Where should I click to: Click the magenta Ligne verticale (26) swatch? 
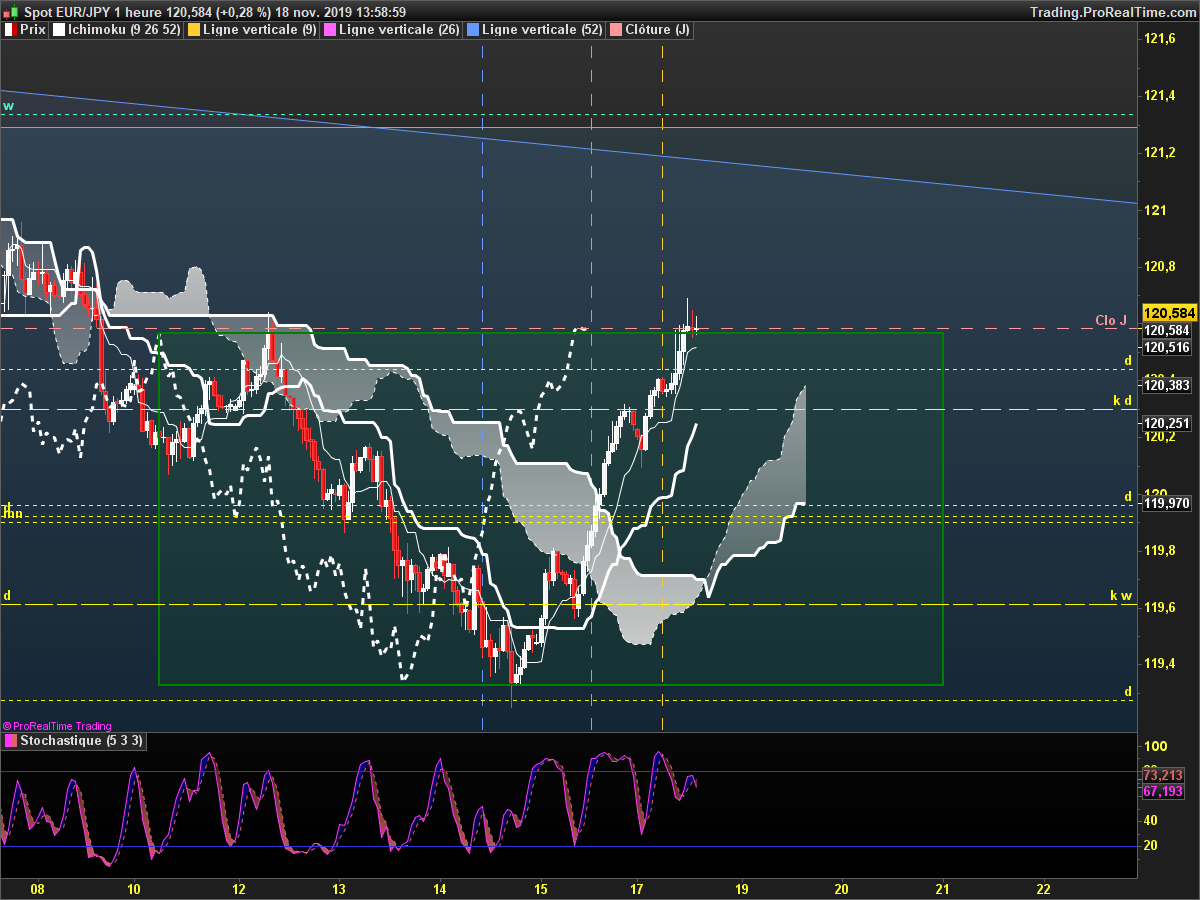[x=330, y=30]
